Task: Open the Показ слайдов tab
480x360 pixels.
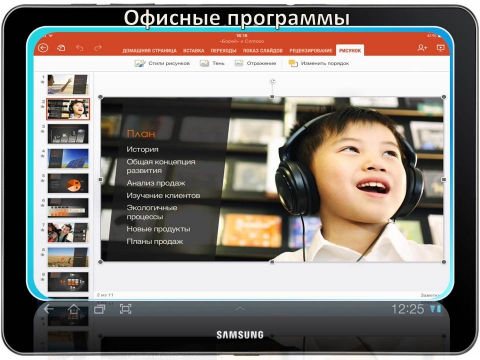Action: coord(263,51)
